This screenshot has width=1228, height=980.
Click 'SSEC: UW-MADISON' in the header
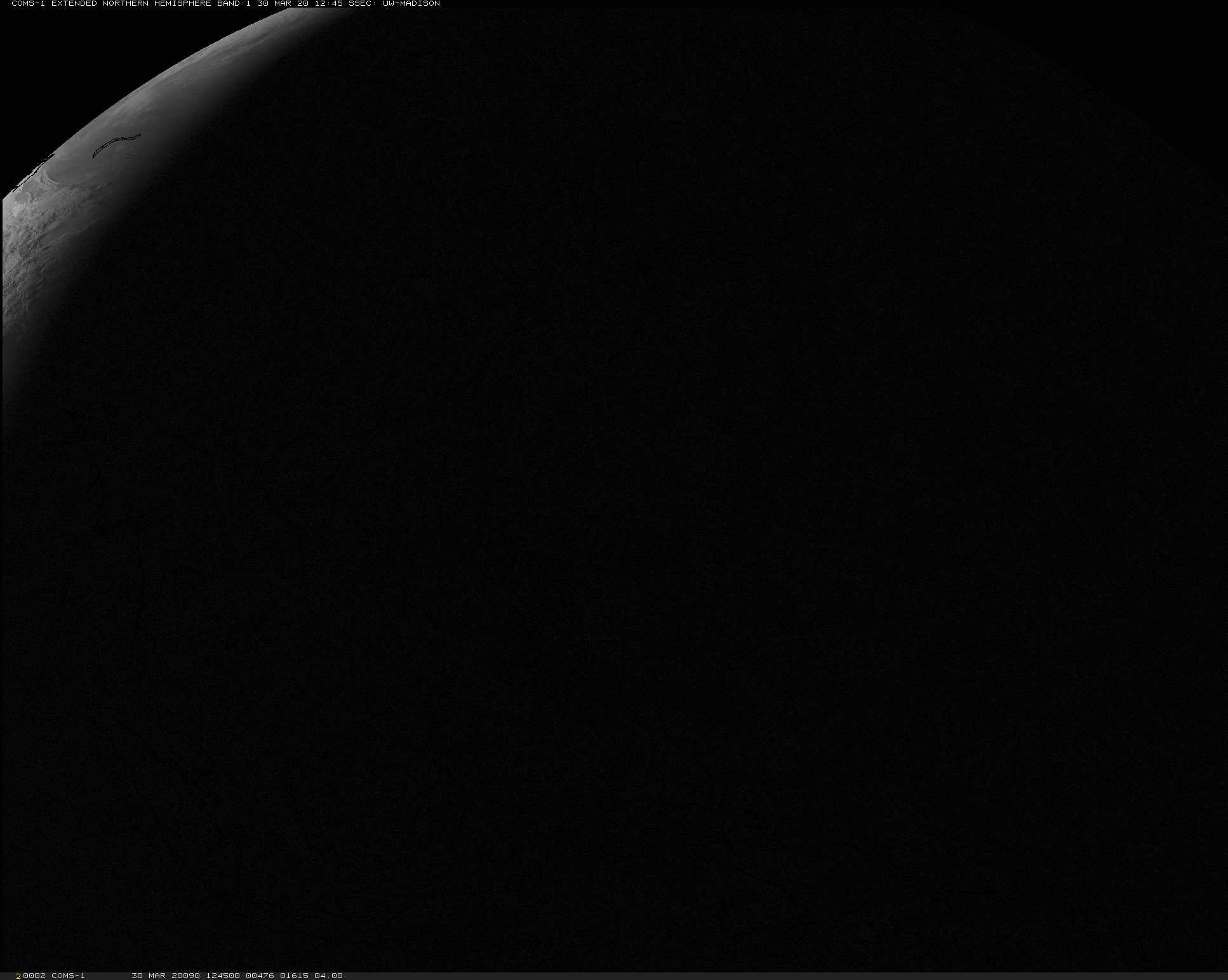point(394,4)
